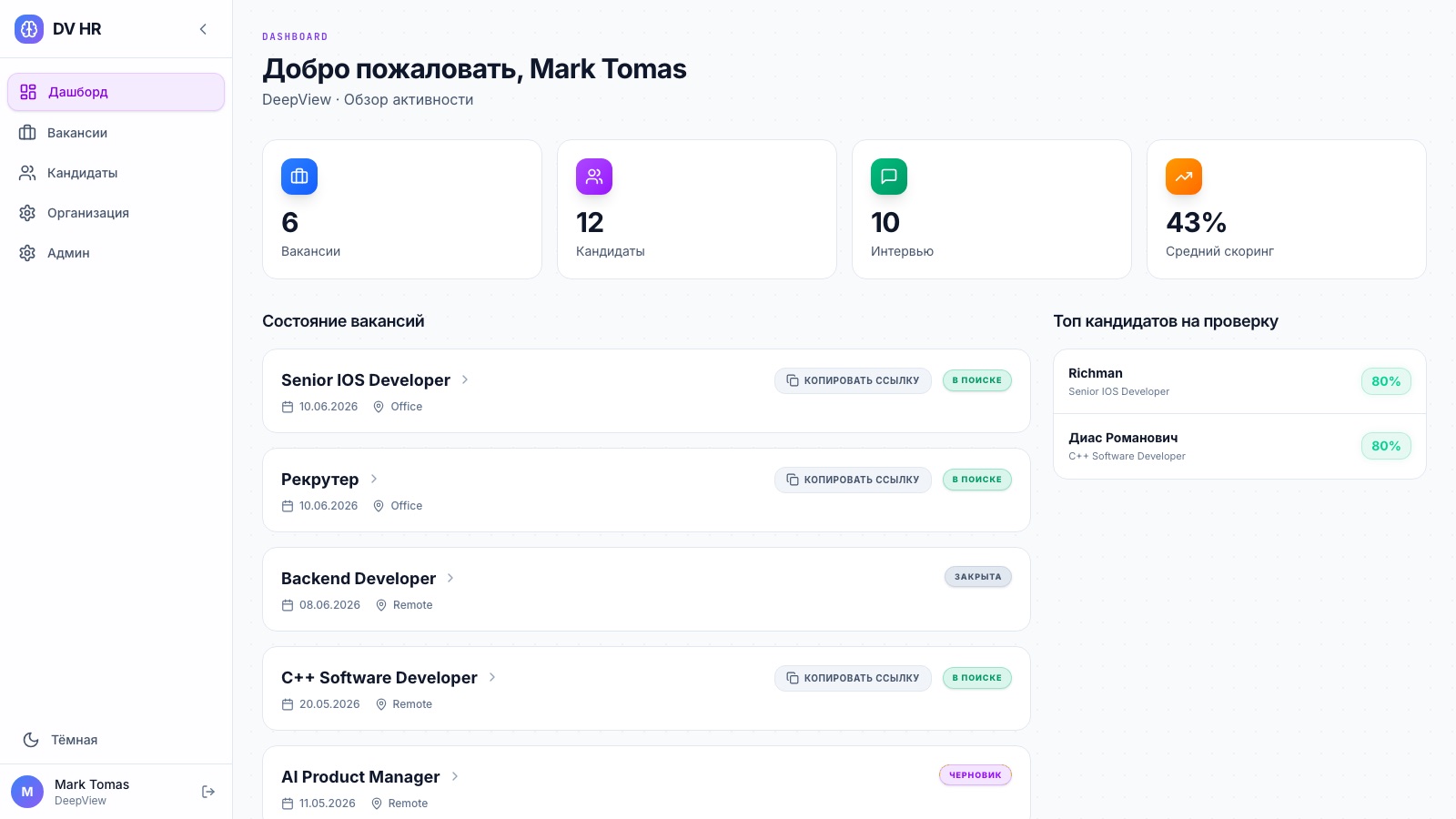
Task: Click location pin next to Office under Рекрутер
Action: (x=379, y=506)
